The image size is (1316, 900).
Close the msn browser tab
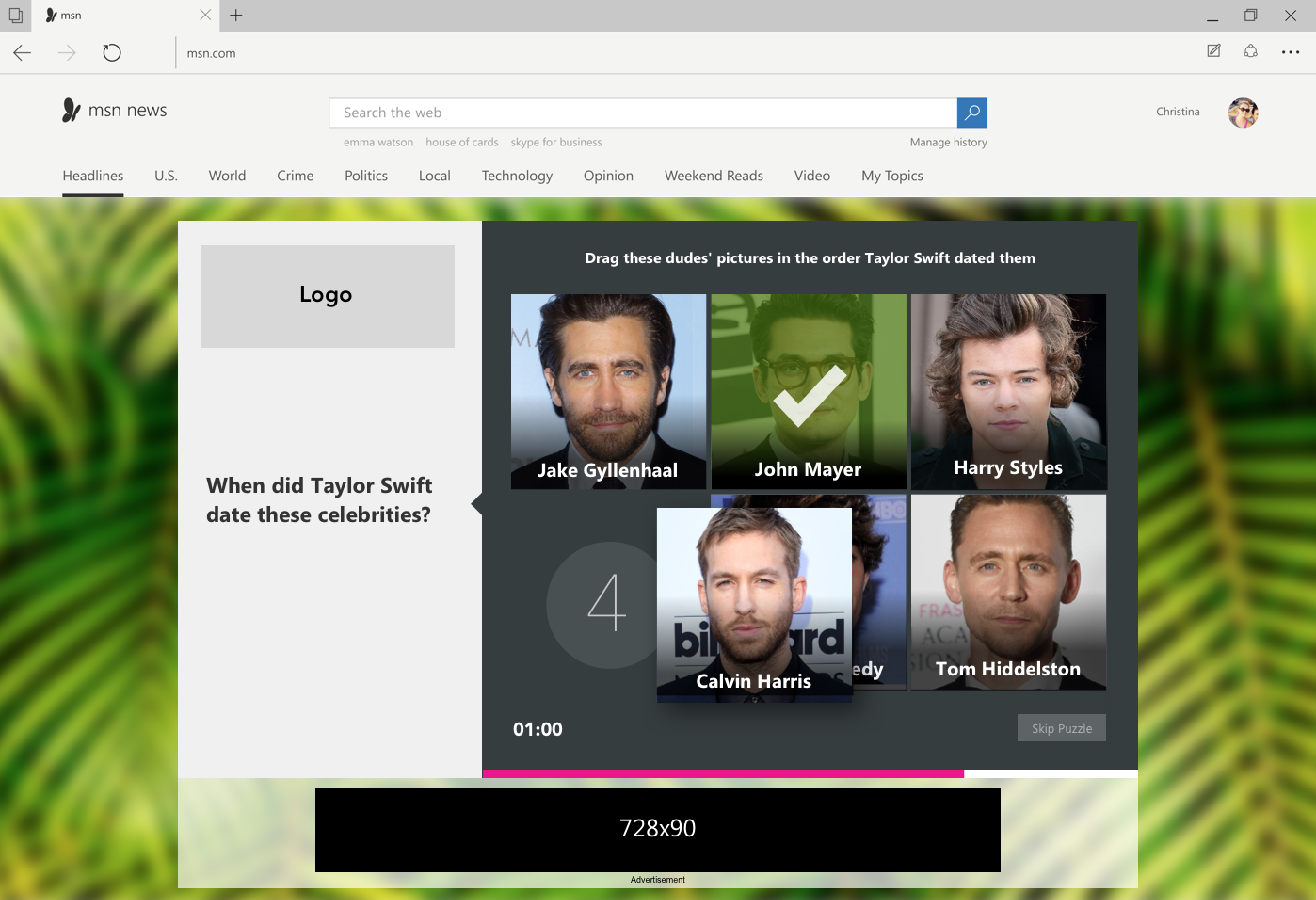tap(206, 15)
